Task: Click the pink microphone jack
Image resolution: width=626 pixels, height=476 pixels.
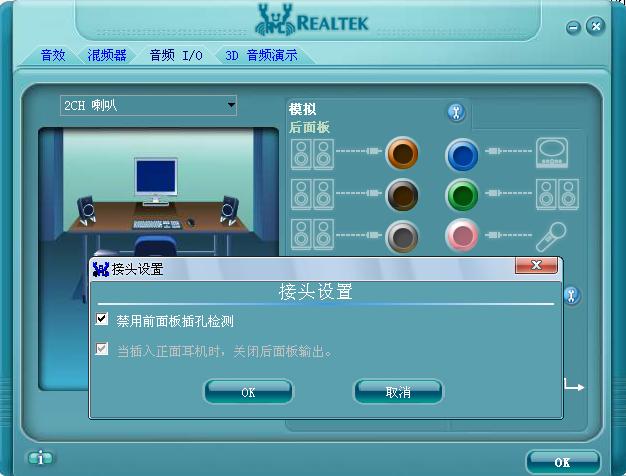Action: 462,235
